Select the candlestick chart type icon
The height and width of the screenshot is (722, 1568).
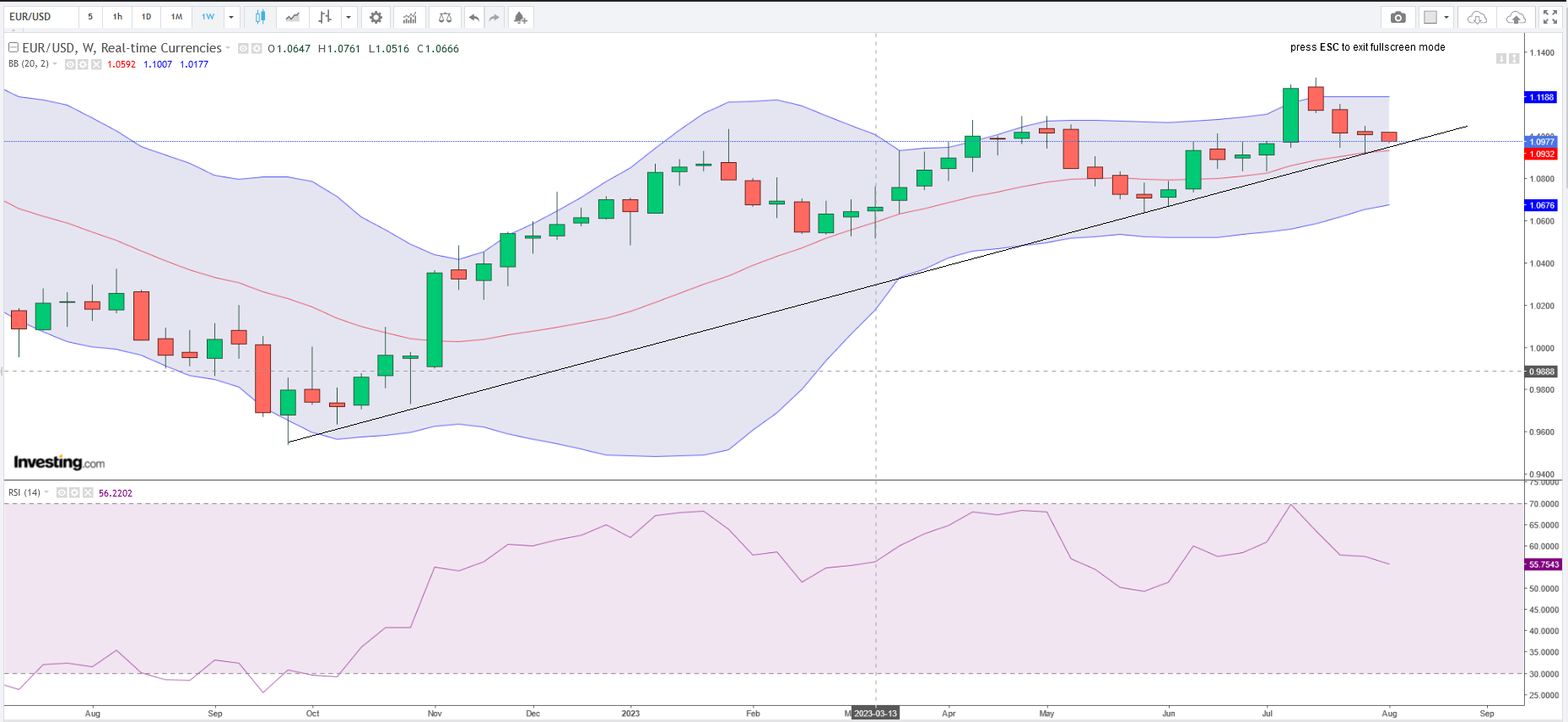tap(260, 17)
